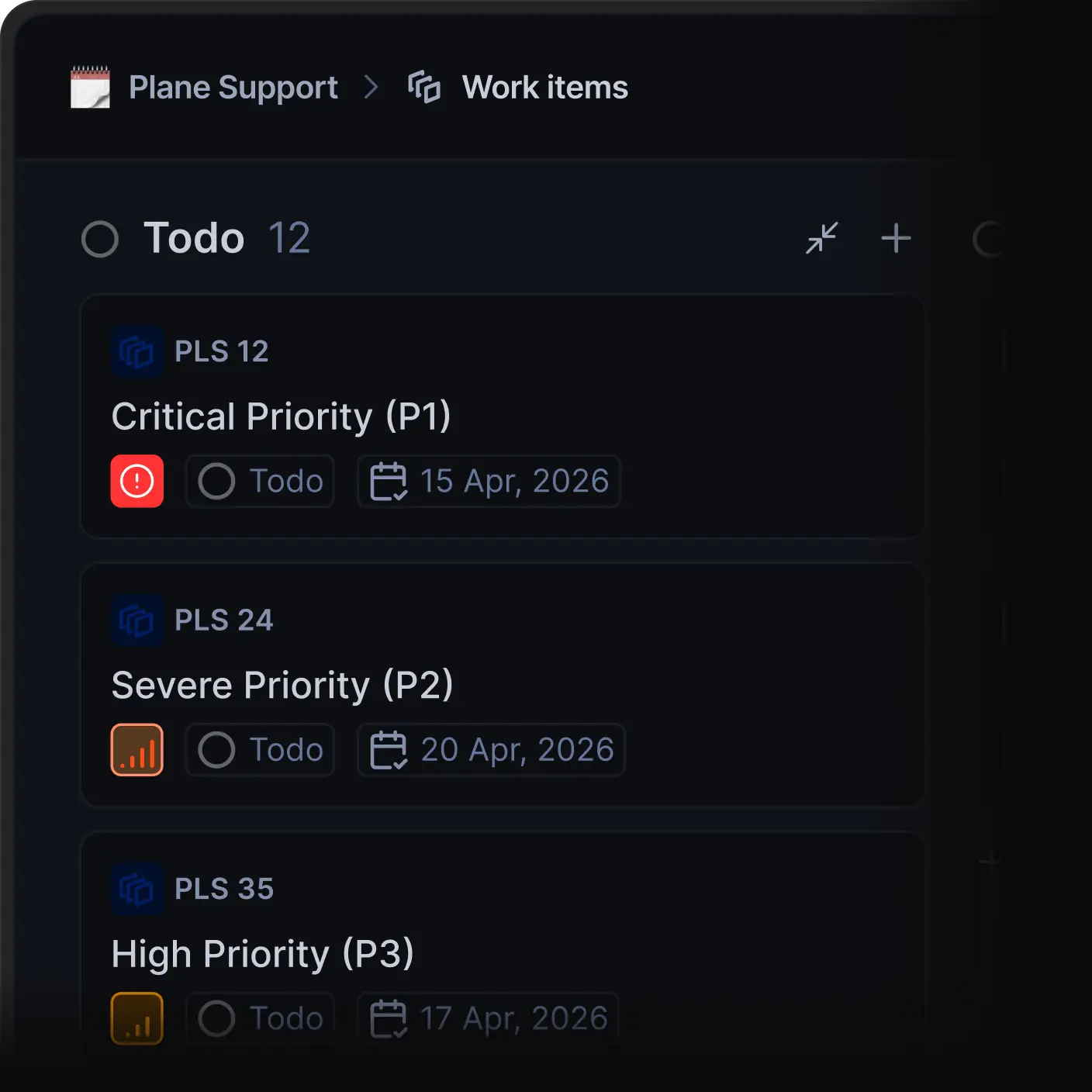Screen dimensions: 1092x1092
Task: Click the 20 Apr, 2026 due date chip
Action: coord(490,749)
